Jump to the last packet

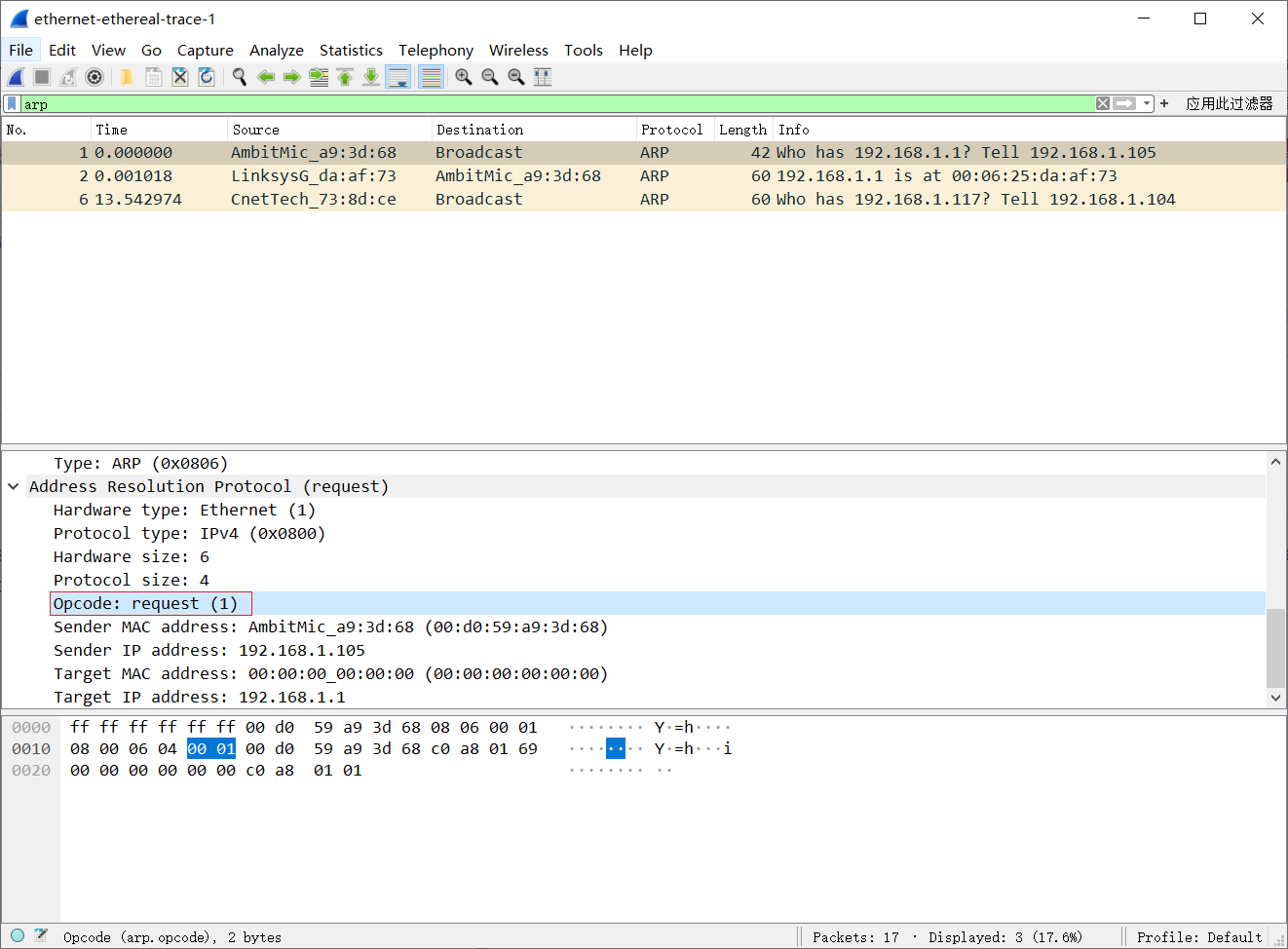(x=371, y=77)
